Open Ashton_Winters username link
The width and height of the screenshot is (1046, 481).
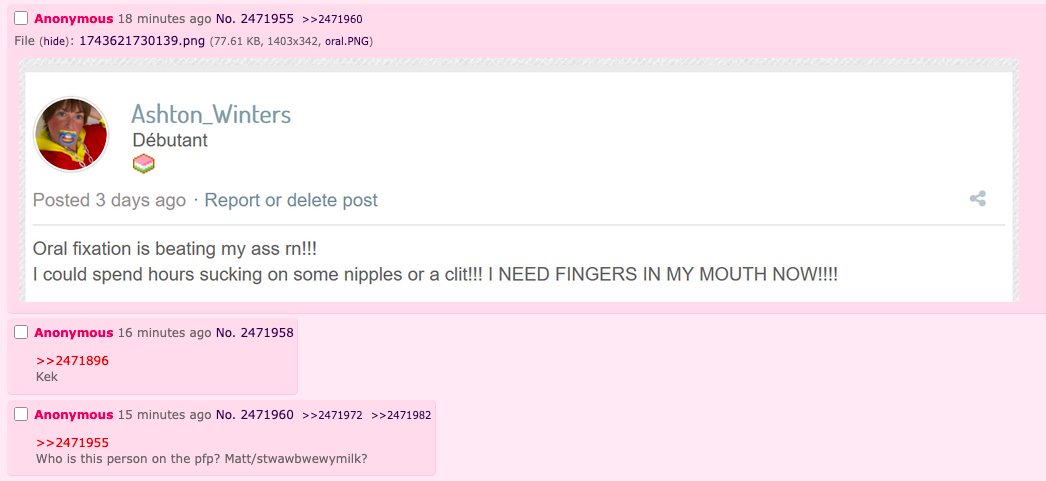click(211, 114)
